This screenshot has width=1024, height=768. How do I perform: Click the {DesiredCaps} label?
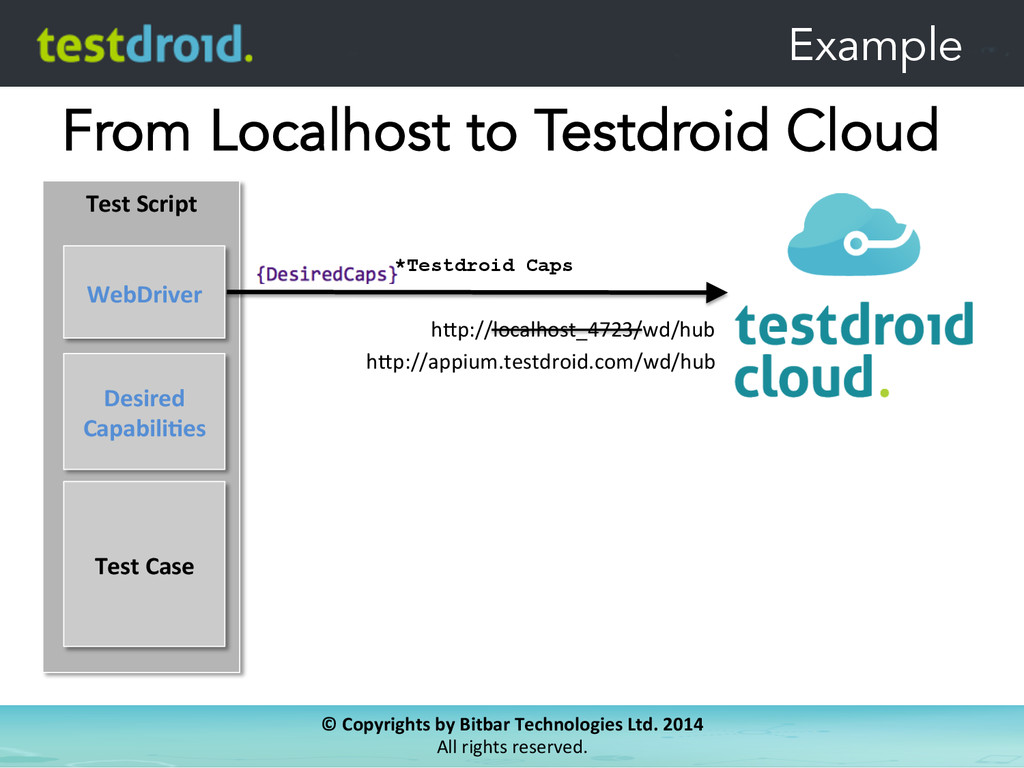pos(327,274)
